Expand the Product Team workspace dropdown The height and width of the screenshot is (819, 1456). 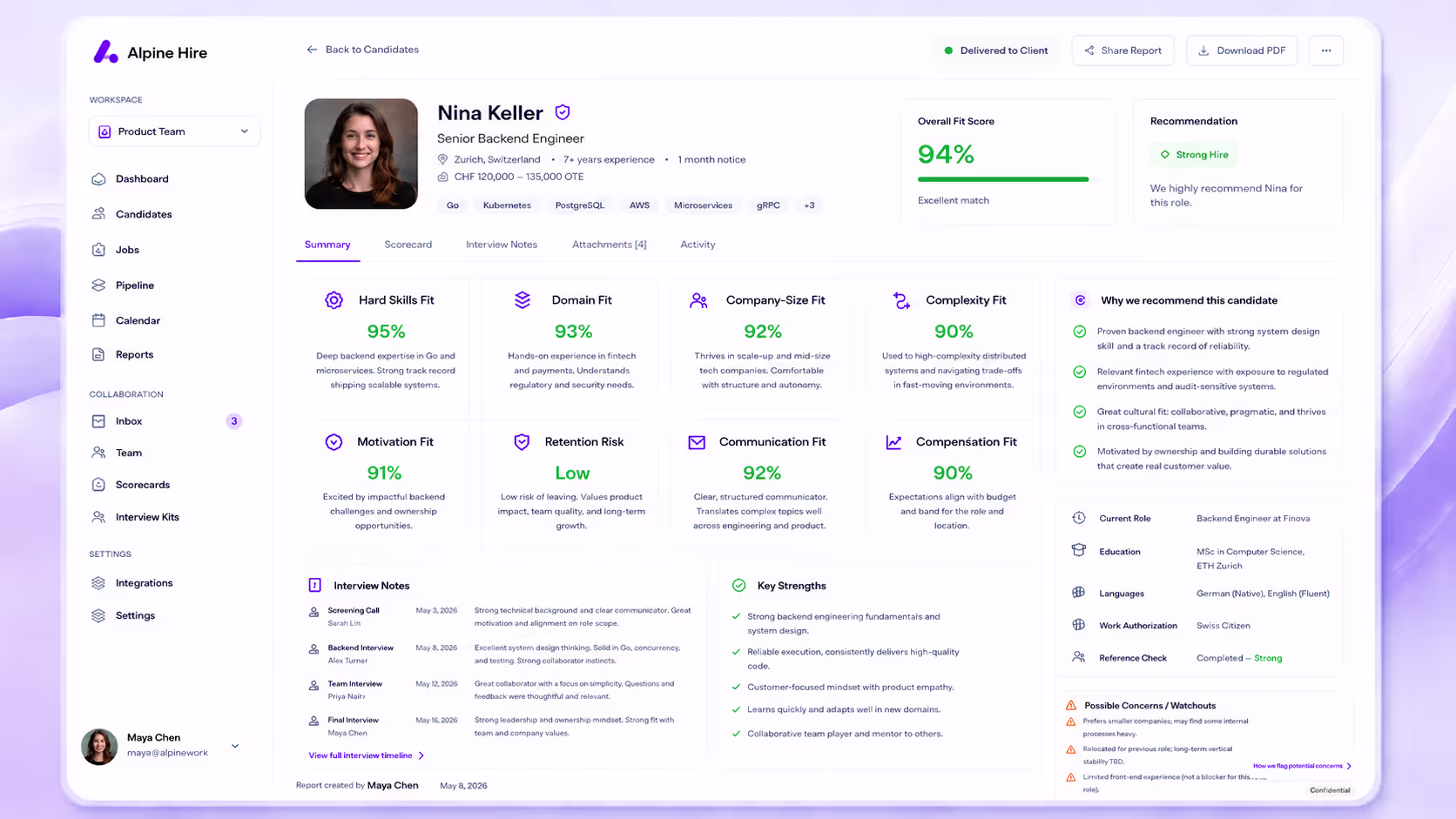point(174,131)
